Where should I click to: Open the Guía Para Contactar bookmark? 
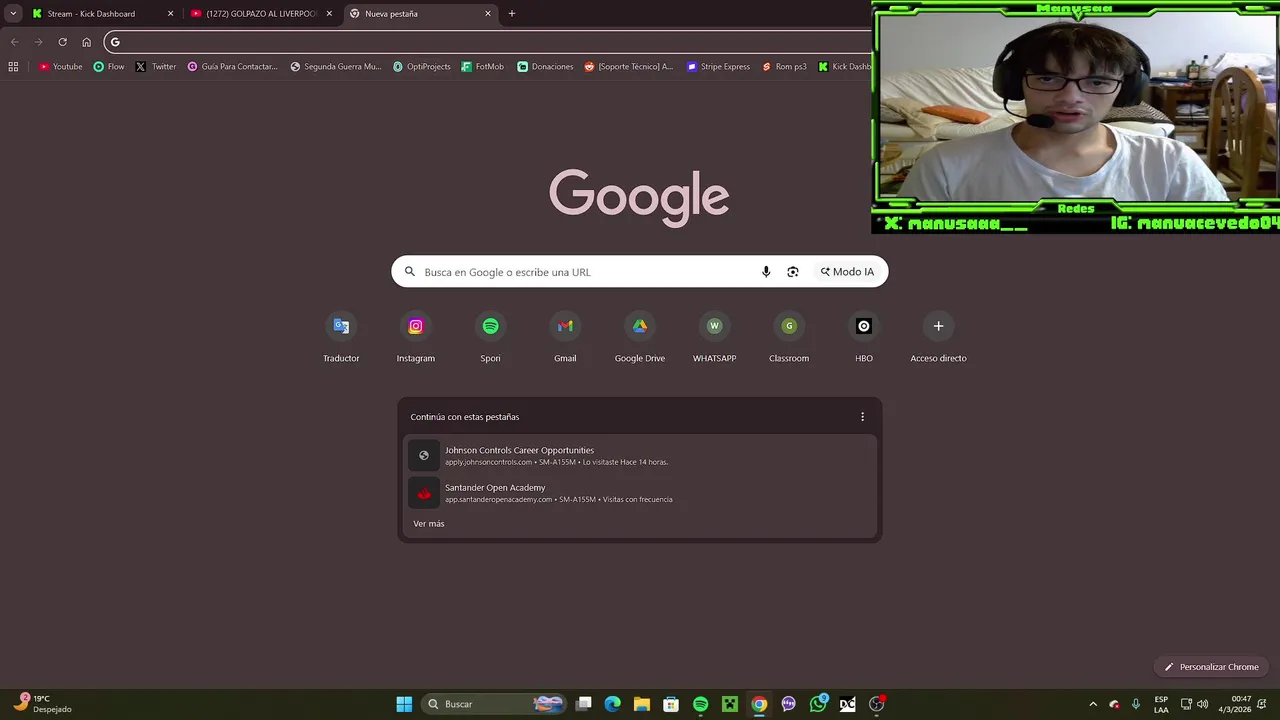pyautogui.click(x=233, y=67)
